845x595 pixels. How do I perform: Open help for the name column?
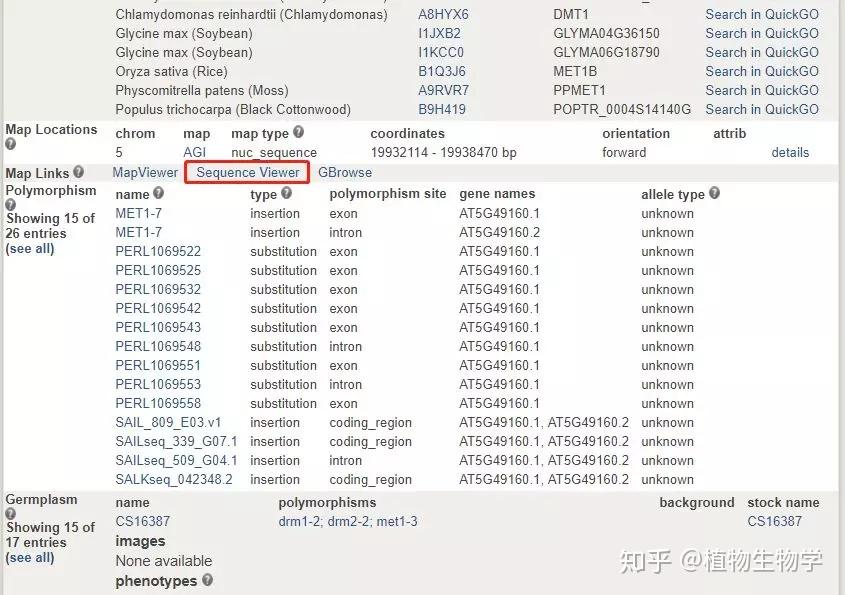coord(158,193)
